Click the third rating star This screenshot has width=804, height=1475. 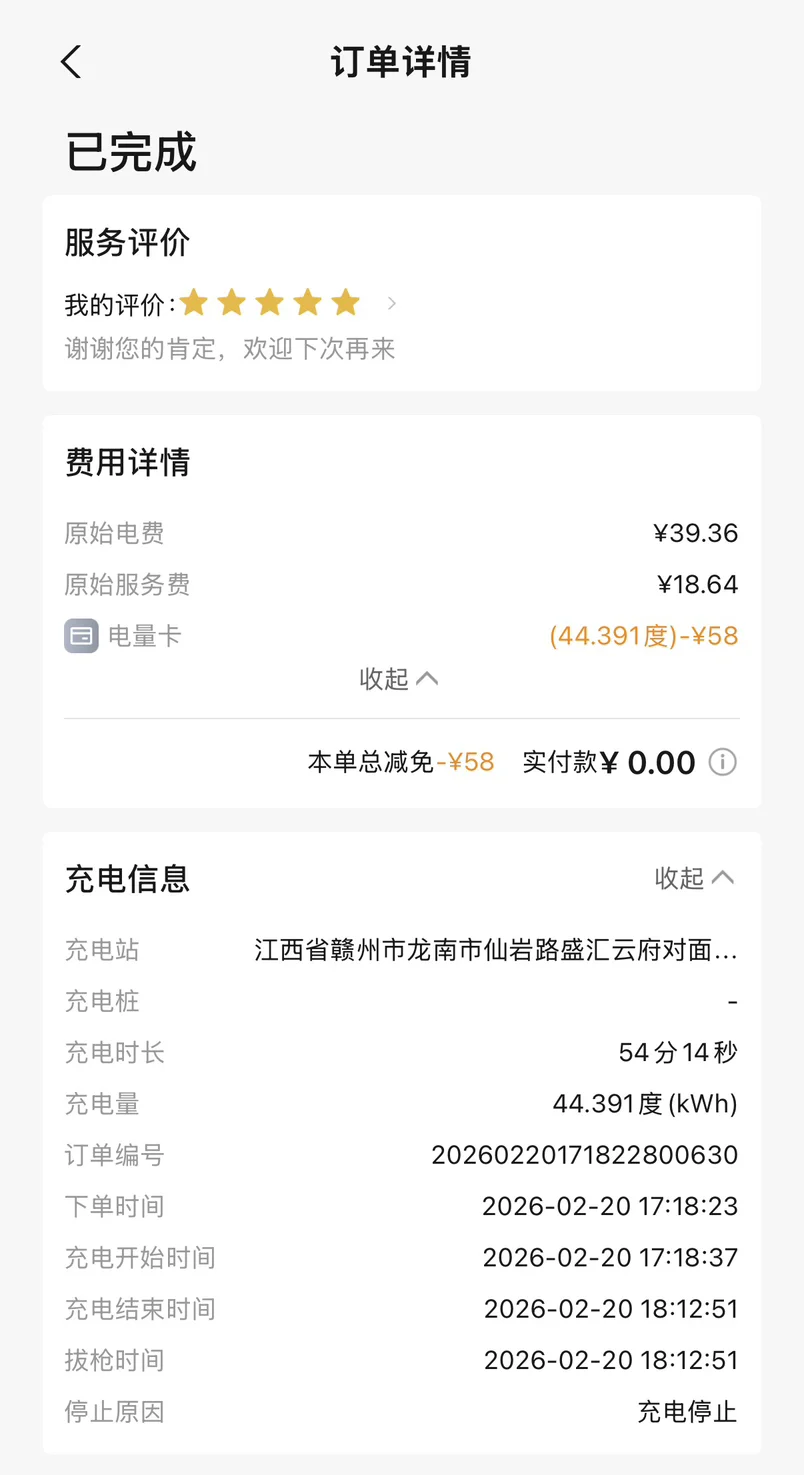270,303
